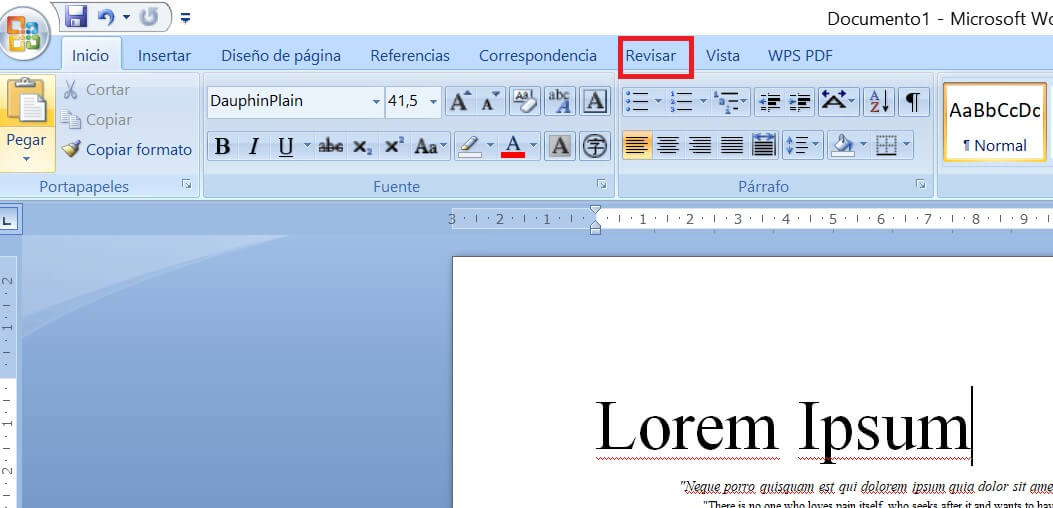Screen dimensions: 1053x508
Task: Click Cortar to cut selection
Action: (97, 89)
